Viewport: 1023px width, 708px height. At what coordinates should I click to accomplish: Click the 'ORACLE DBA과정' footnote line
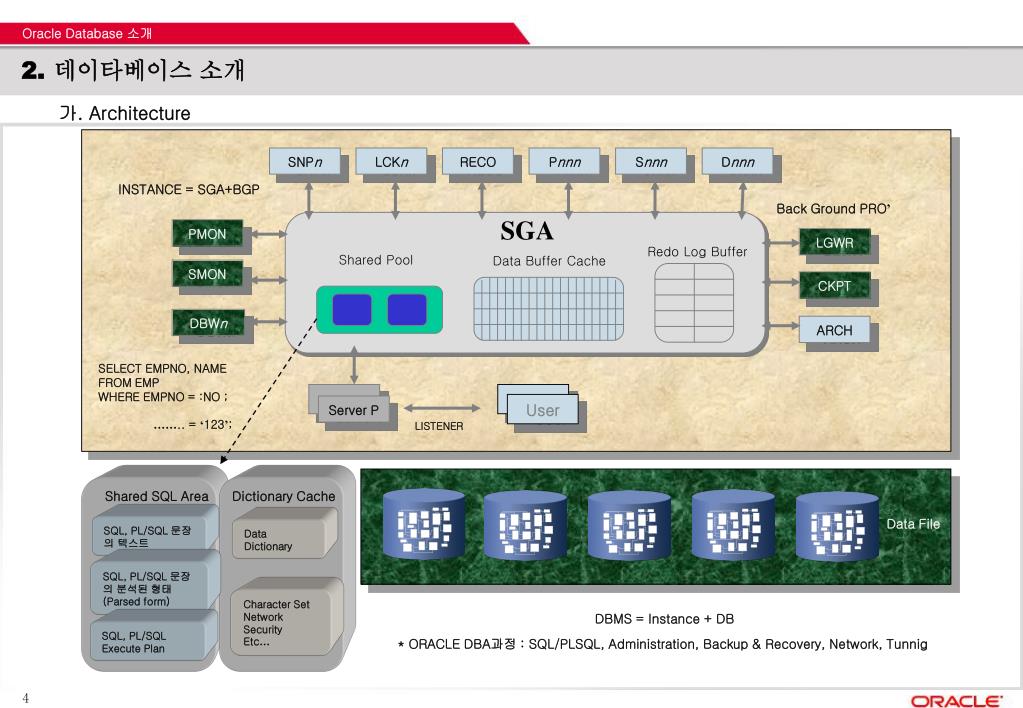point(662,645)
